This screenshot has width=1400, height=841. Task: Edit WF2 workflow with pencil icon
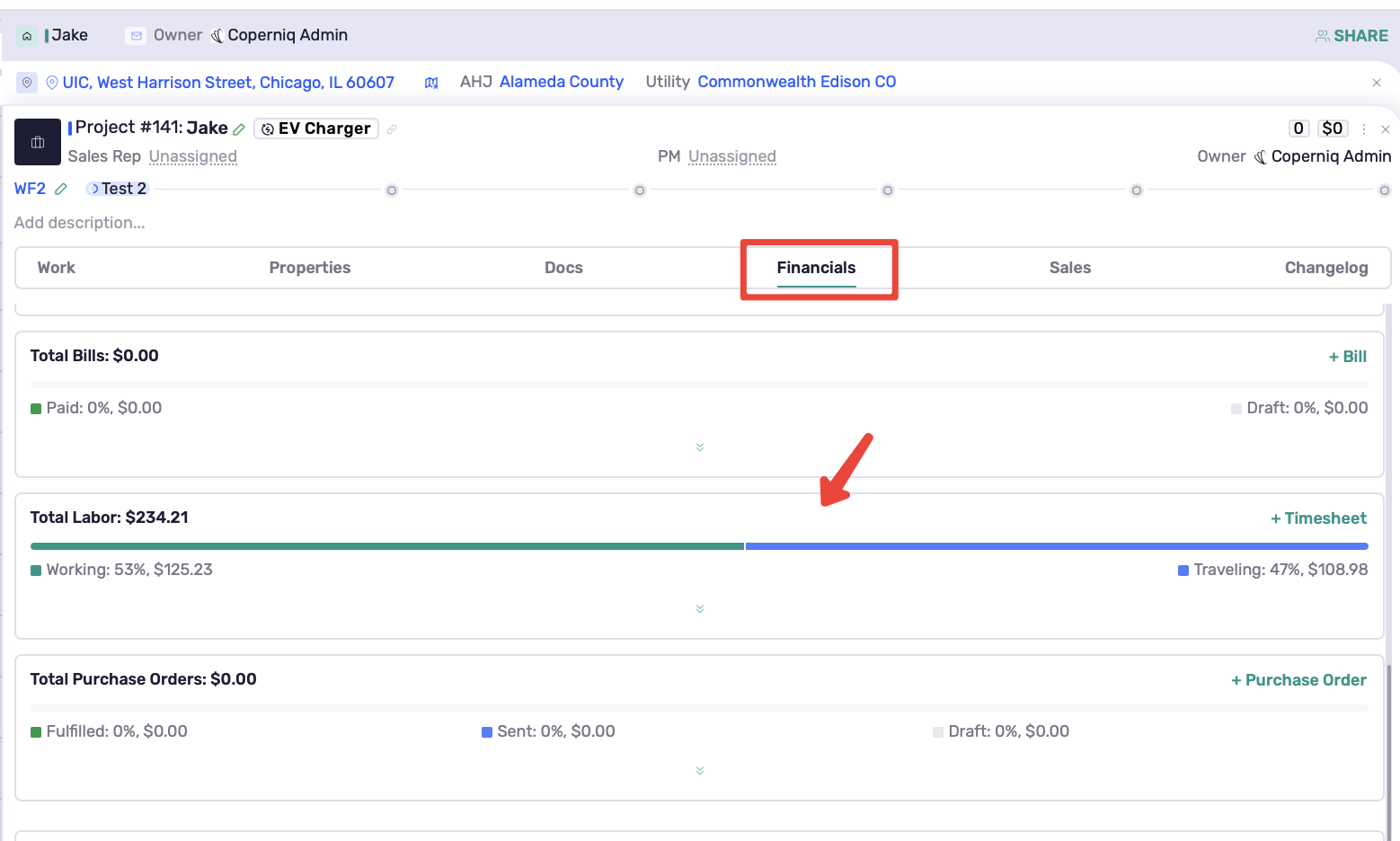coord(61,189)
